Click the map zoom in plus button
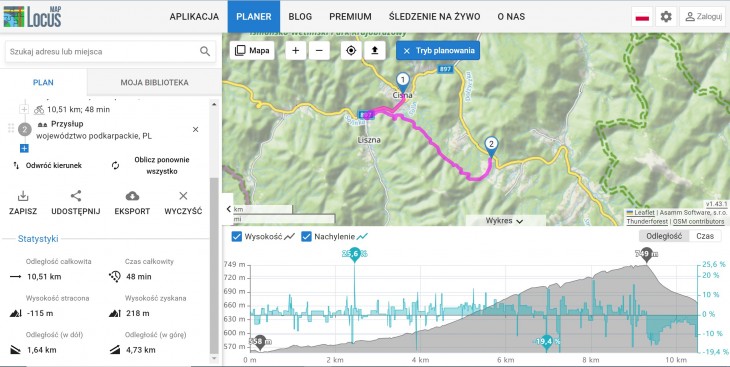The width and height of the screenshot is (730, 367). coord(296,51)
